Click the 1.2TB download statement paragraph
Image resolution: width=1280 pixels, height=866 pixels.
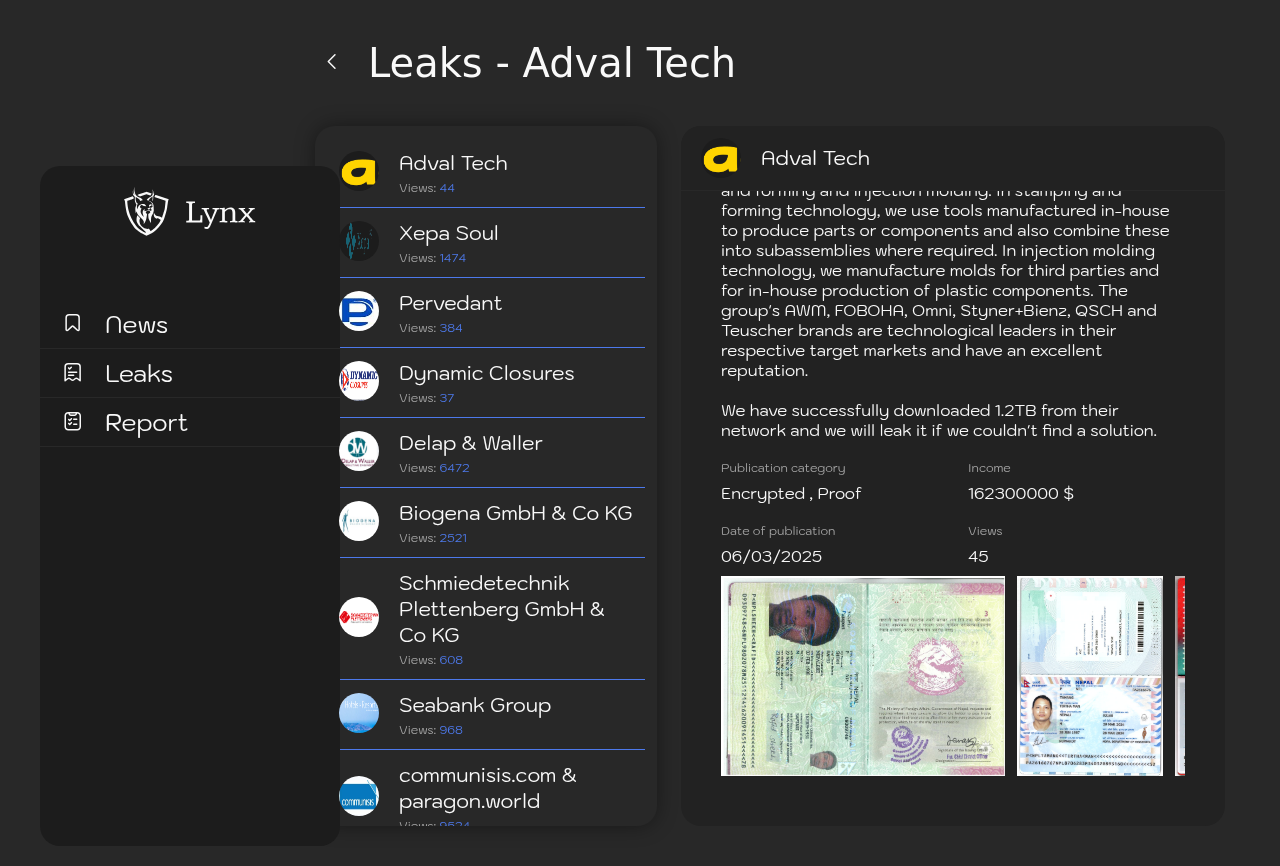pyautogui.click(x=939, y=420)
